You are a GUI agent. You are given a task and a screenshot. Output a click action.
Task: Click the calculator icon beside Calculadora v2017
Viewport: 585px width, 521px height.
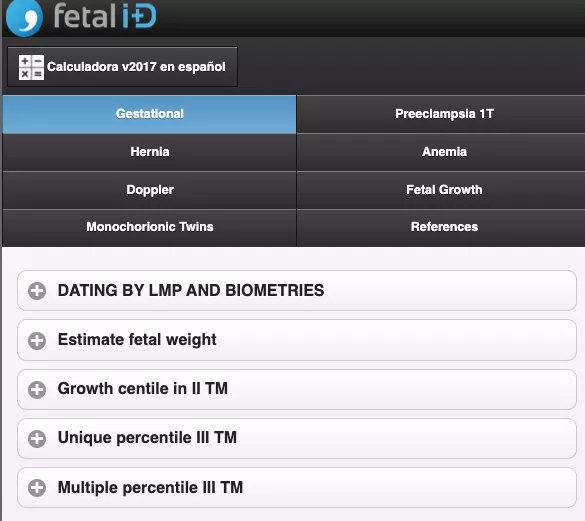pyautogui.click(x=31, y=67)
